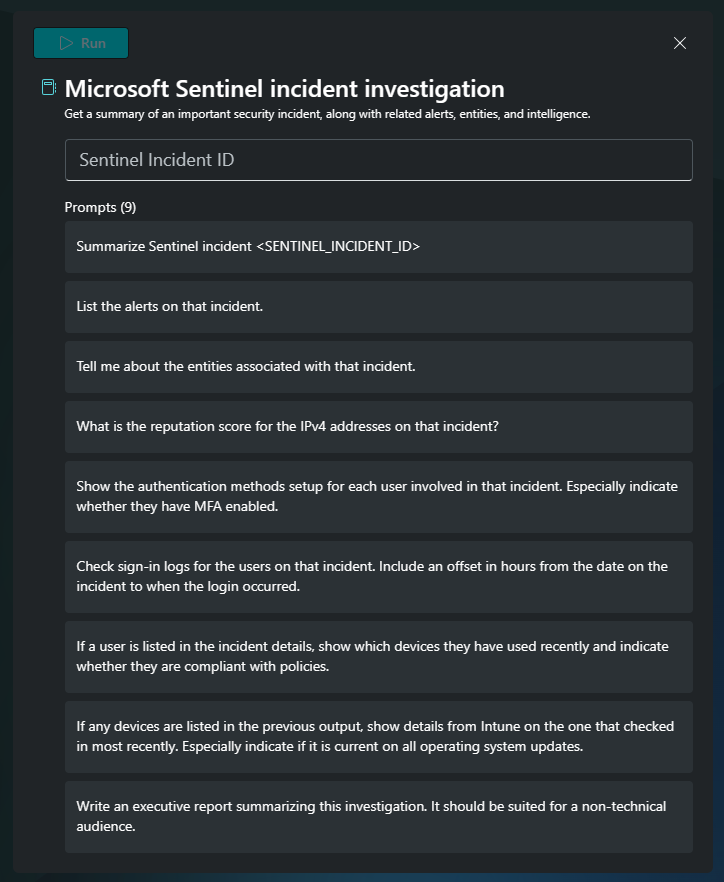Click the Sentinel Incident ID input field
This screenshot has width=724, height=882.
click(x=378, y=160)
